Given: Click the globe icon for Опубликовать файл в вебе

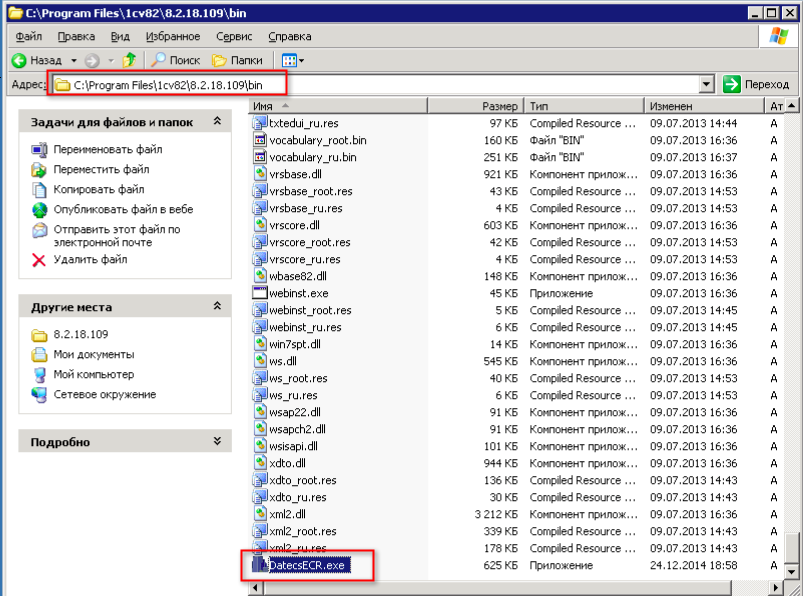Looking at the screenshot, I should coord(39,209).
